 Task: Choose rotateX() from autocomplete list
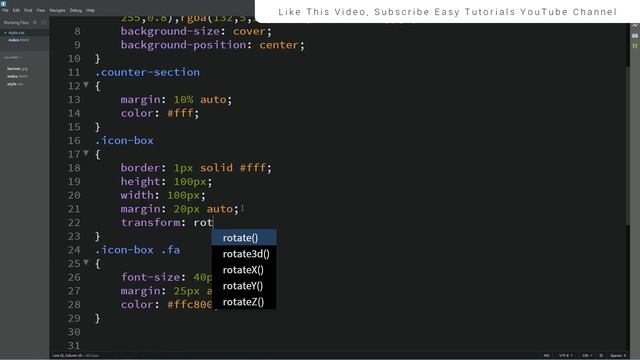(244, 270)
